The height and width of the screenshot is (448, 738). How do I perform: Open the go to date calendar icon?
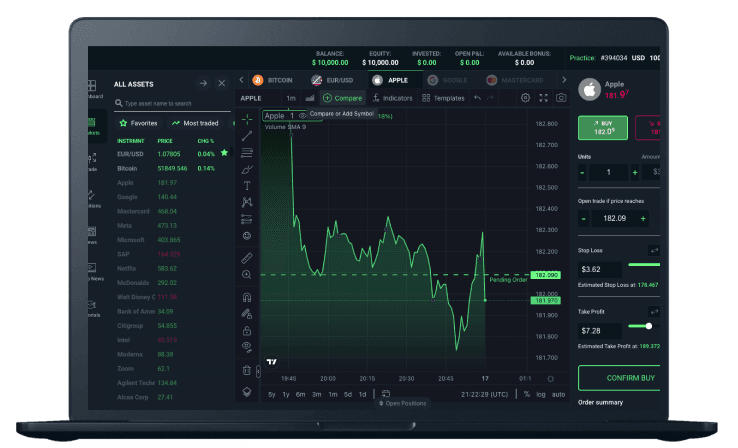tap(385, 393)
